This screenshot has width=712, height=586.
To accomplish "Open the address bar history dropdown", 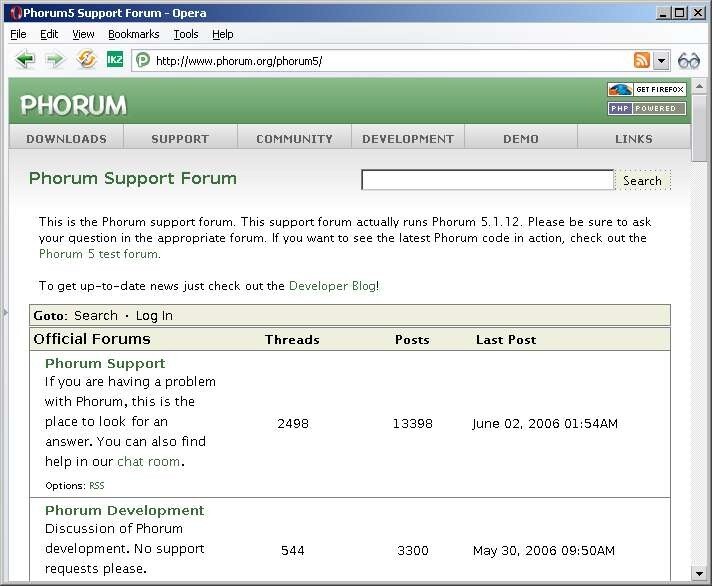I will [661, 60].
